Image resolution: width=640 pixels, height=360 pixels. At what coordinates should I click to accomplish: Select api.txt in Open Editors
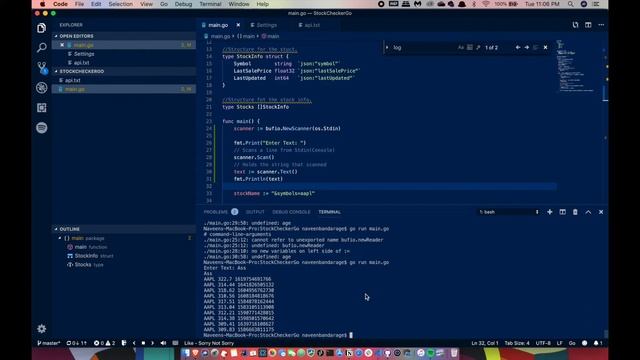click(x=124, y=62)
